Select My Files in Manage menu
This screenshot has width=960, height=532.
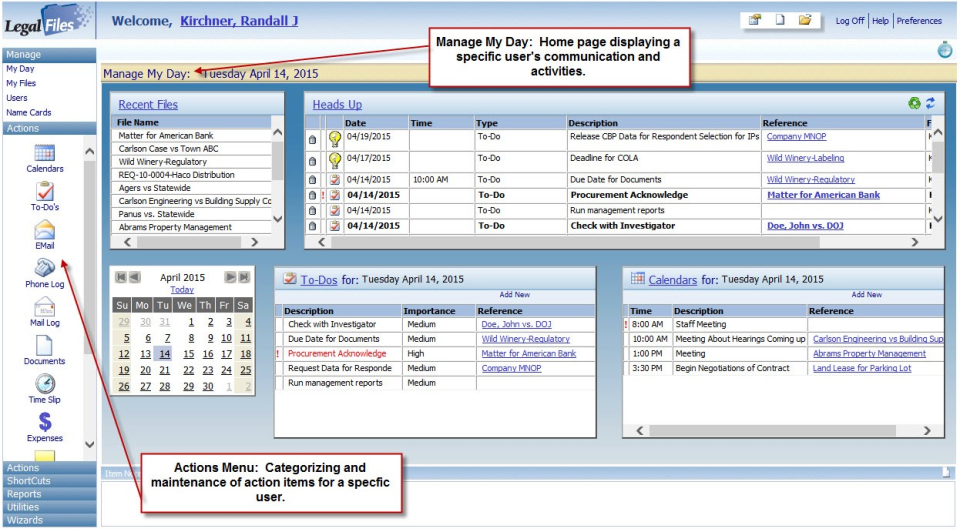[x=21, y=83]
